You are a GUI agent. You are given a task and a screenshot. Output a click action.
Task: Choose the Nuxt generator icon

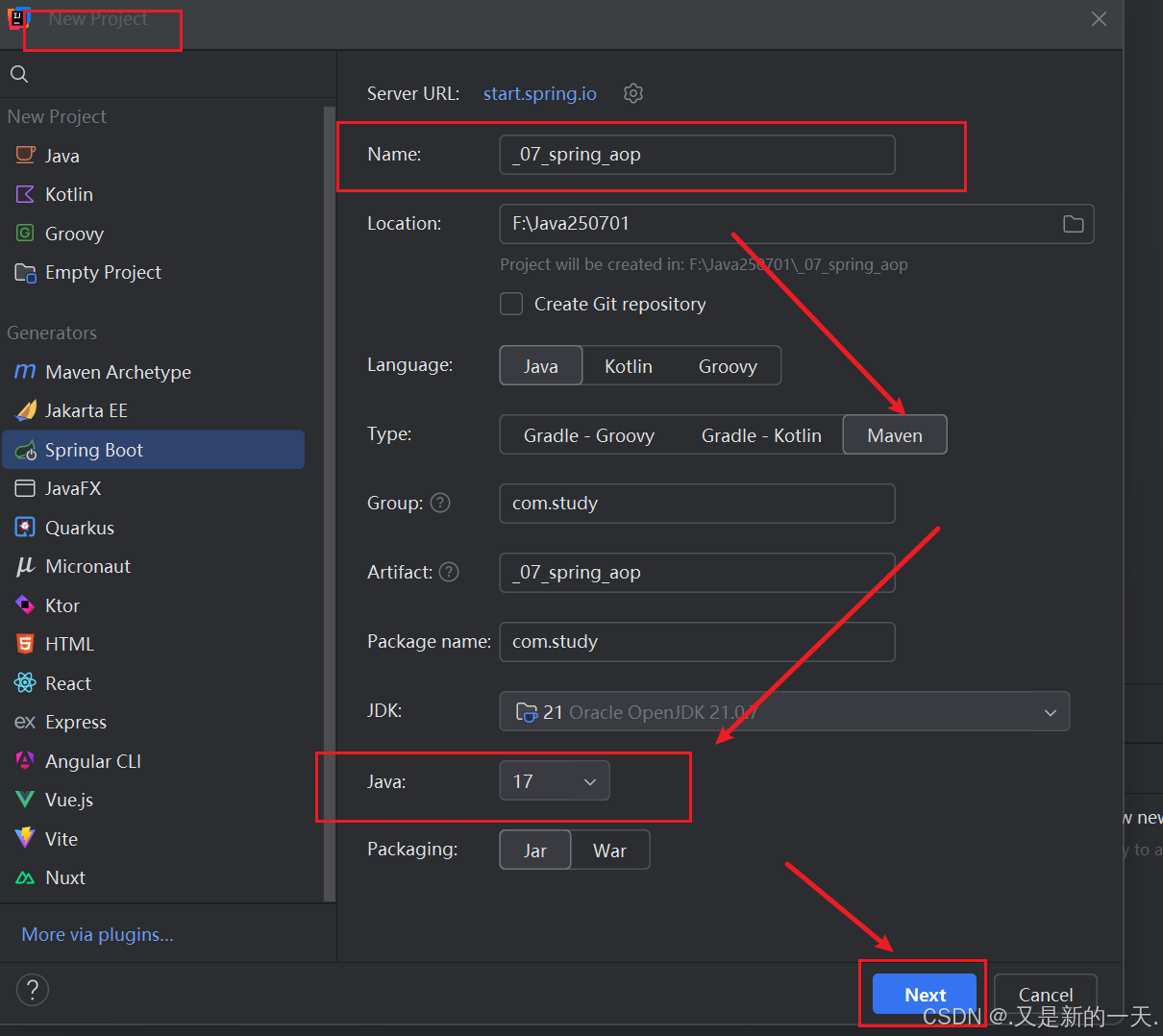tap(26, 877)
